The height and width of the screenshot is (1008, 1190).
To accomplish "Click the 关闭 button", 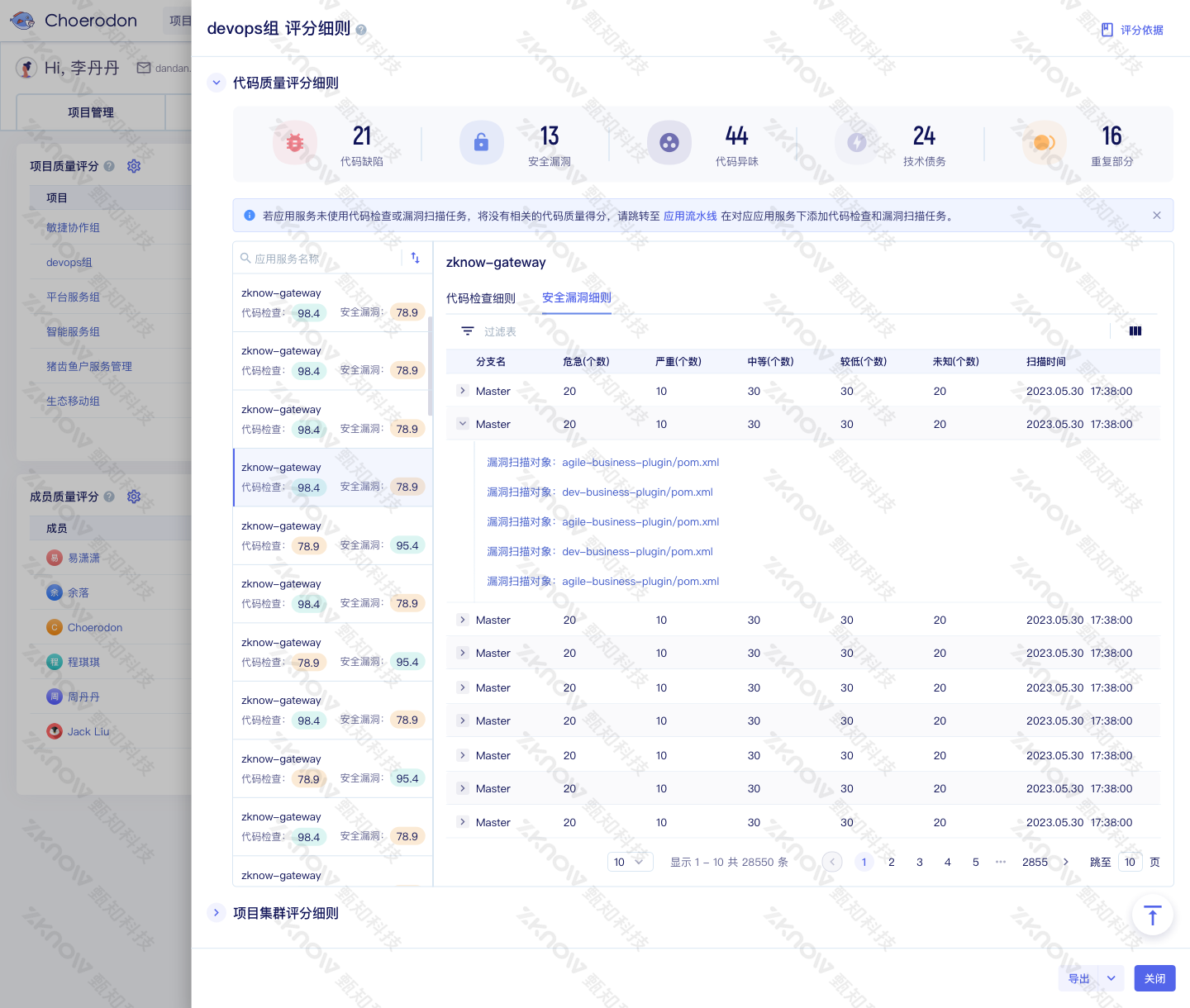I will (1154, 978).
